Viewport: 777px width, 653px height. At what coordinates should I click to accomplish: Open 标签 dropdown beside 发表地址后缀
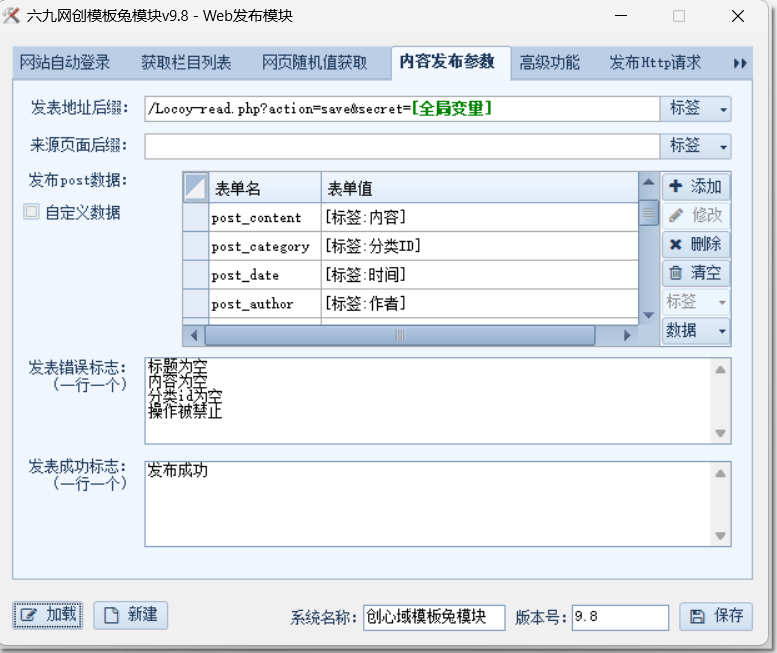(x=695, y=109)
